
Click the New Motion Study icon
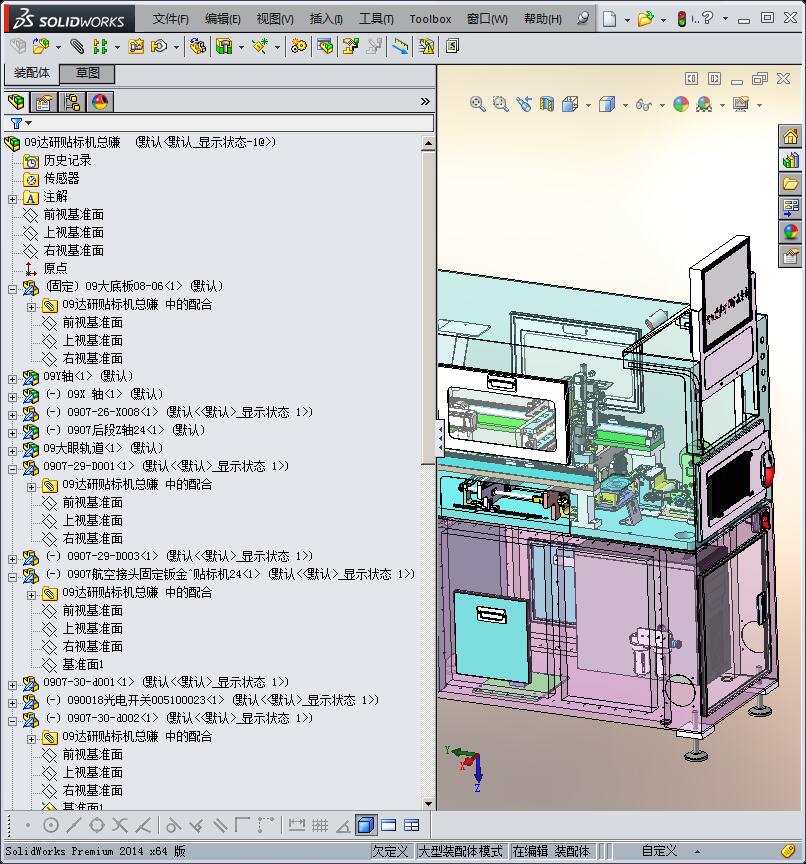coord(299,46)
